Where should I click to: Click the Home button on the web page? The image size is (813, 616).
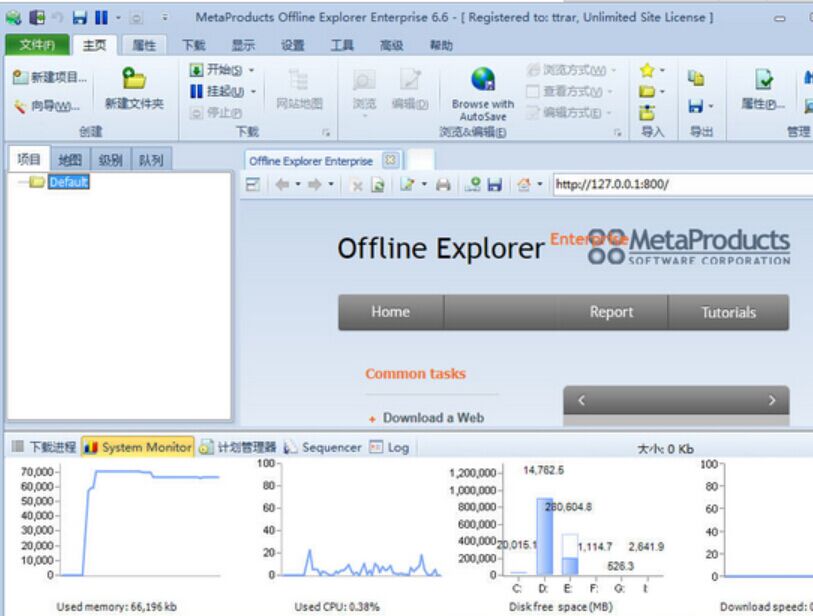click(391, 312)
